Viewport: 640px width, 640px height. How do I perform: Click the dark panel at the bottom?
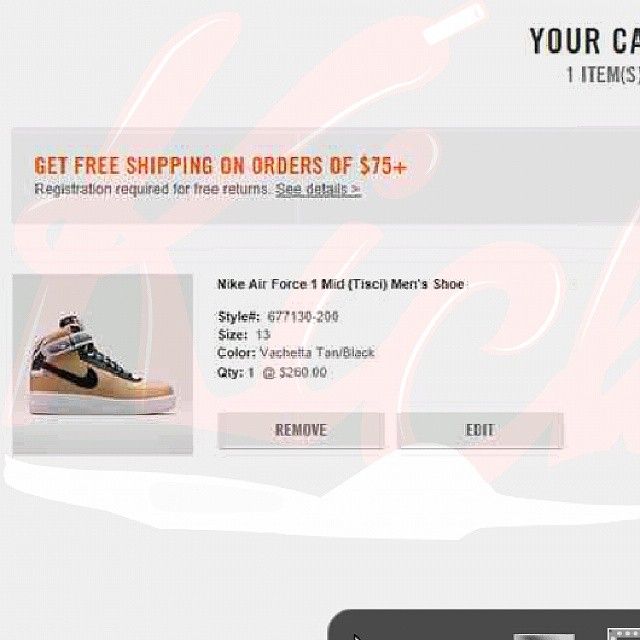coord(484,624)
